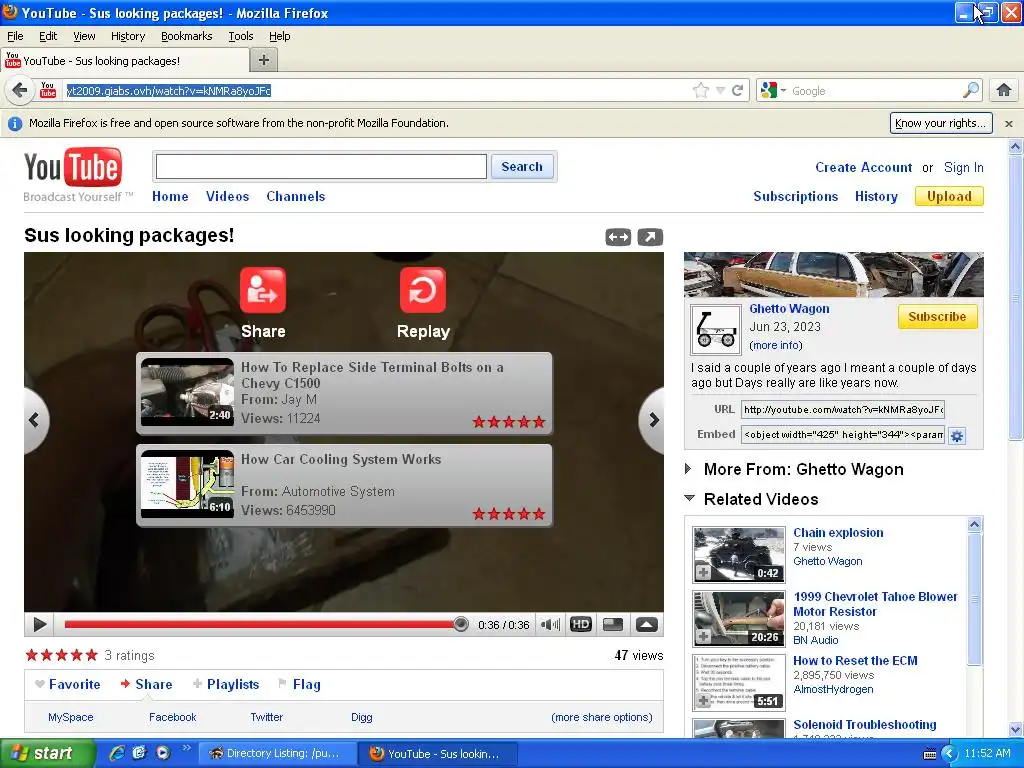This screenshot has height=768, width=1024.
Task: Click Favorite heart option
Action: pyautogui.click(x=67, y=684)
